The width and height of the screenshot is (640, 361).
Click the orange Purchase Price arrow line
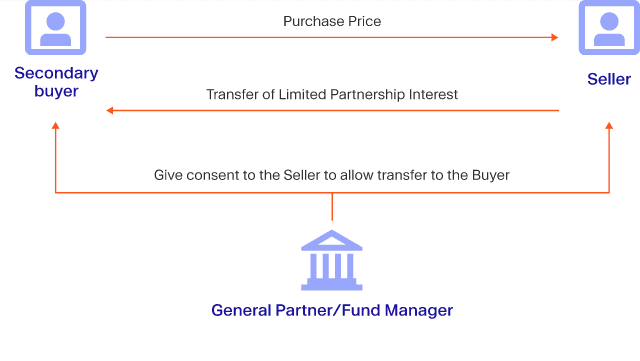click(x=332, y=37)
